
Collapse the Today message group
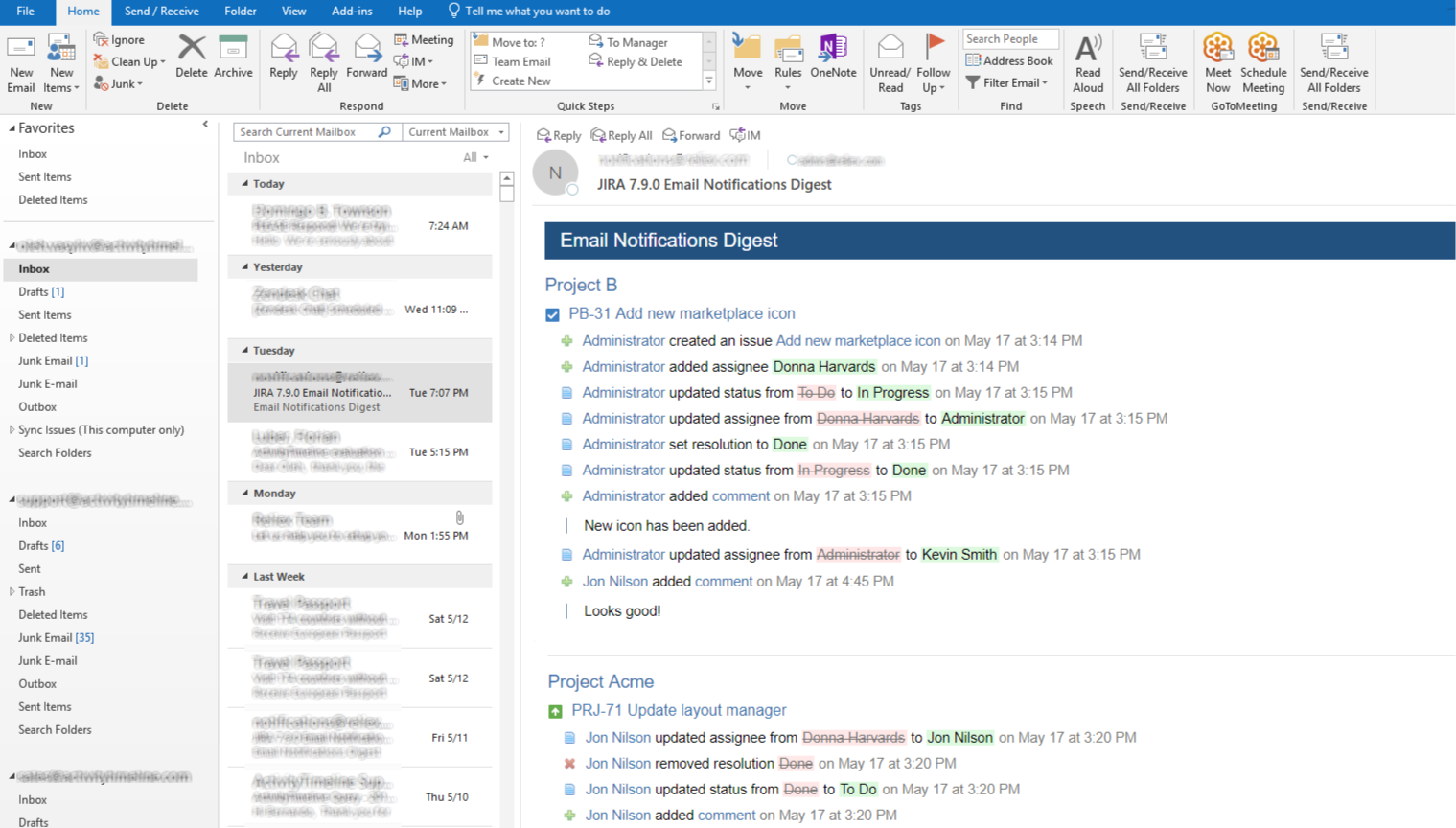[x=244, y=183]
